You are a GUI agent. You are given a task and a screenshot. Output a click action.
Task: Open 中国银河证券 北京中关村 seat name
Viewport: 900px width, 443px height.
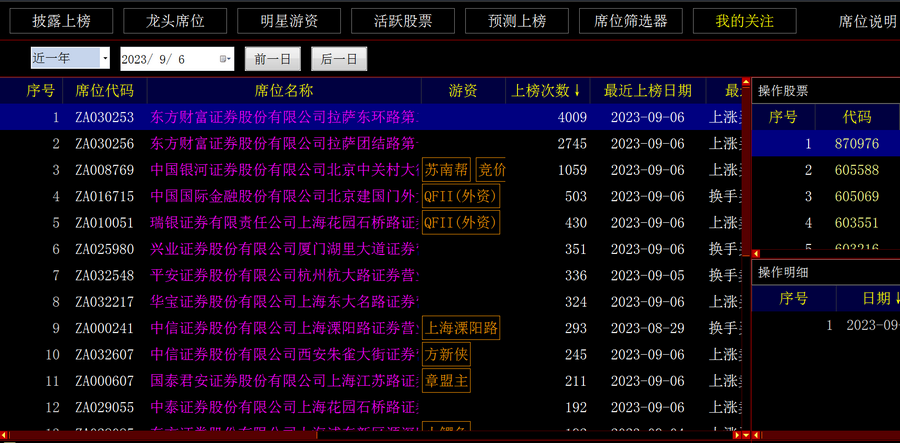pos(285,170)
